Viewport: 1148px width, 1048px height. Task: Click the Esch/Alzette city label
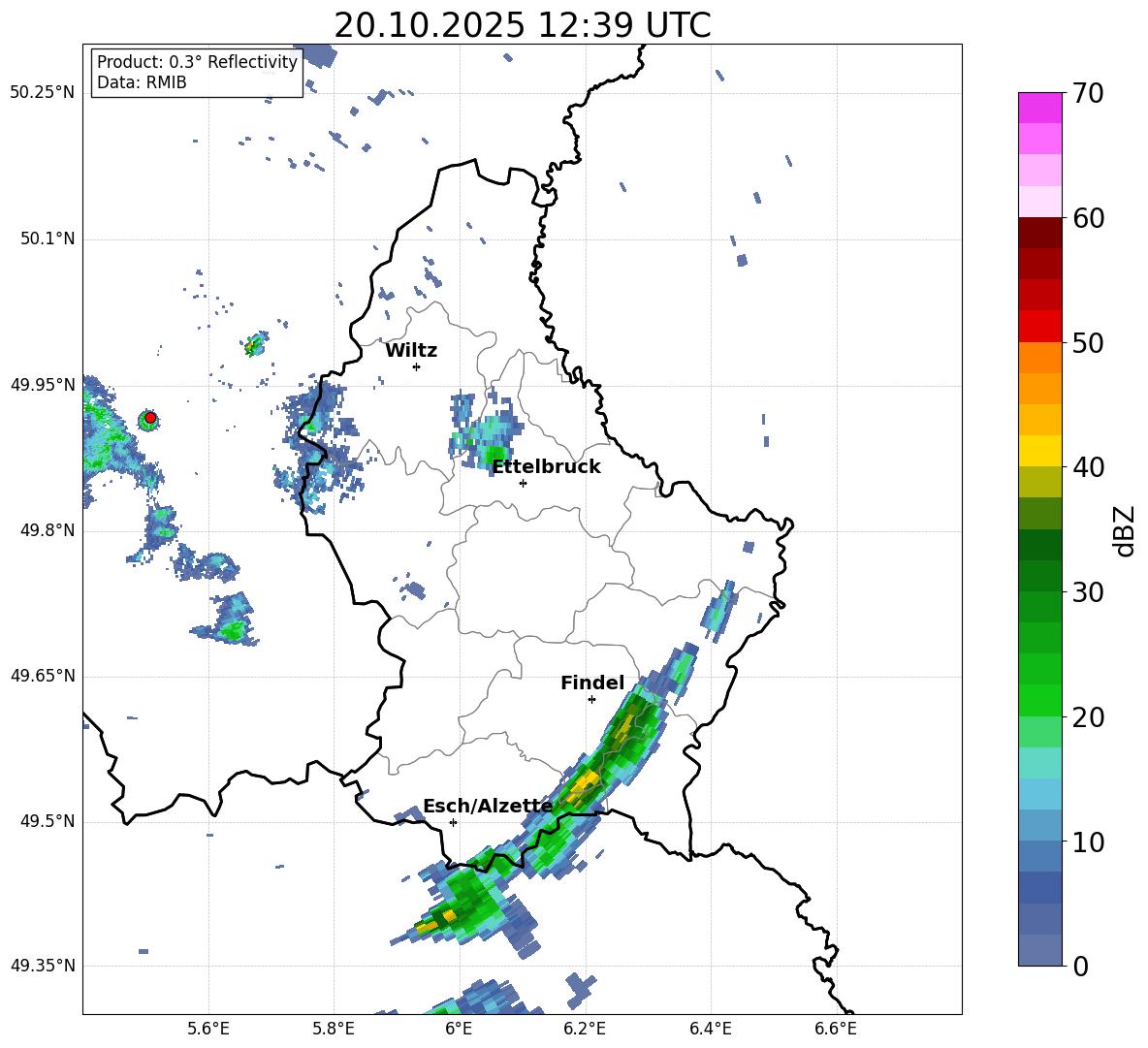[x=488, y=806]
